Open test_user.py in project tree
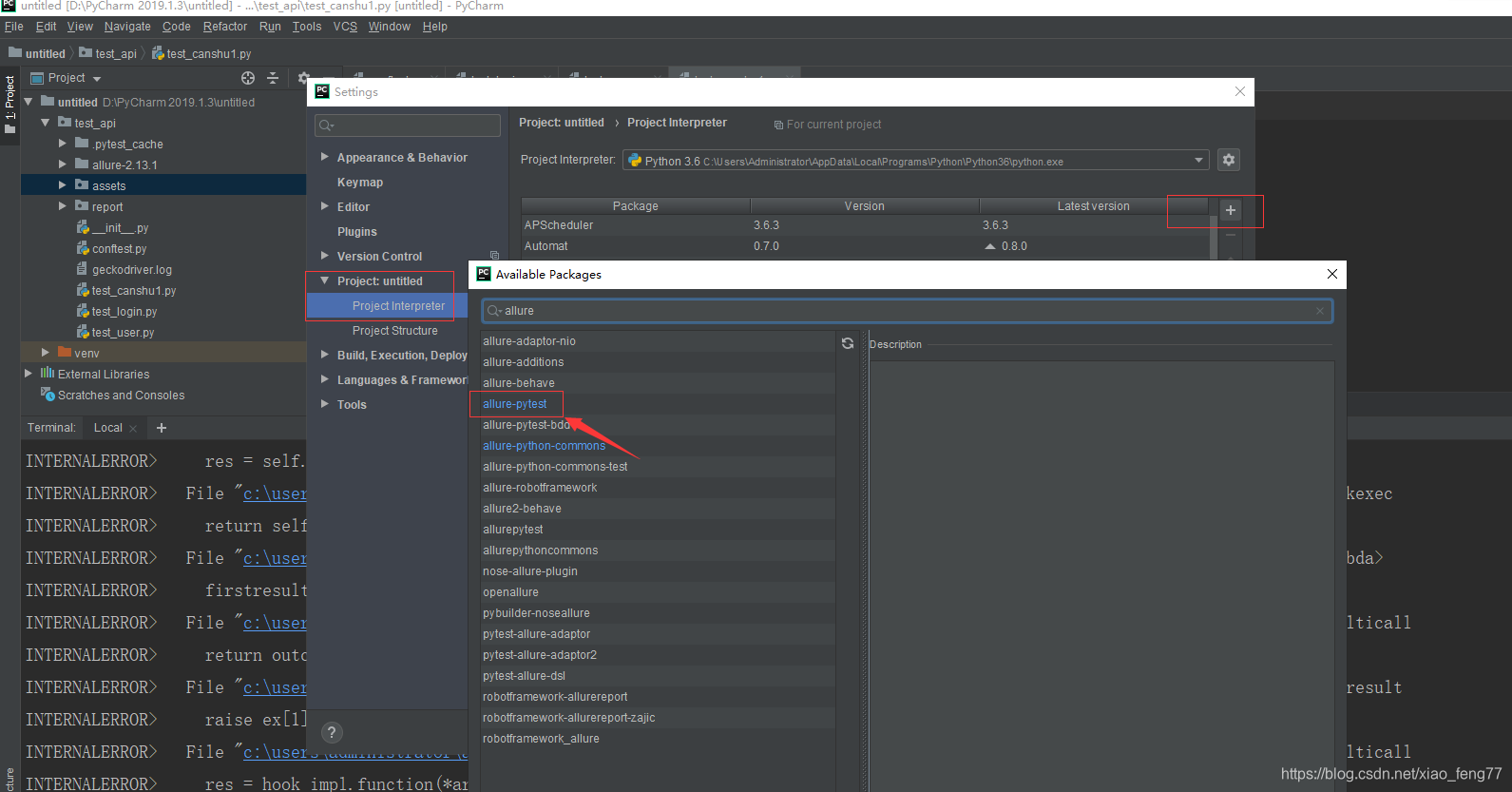The width and height of the screenshot is (1512, 792). pyautogui.click(x=123, y=333)
